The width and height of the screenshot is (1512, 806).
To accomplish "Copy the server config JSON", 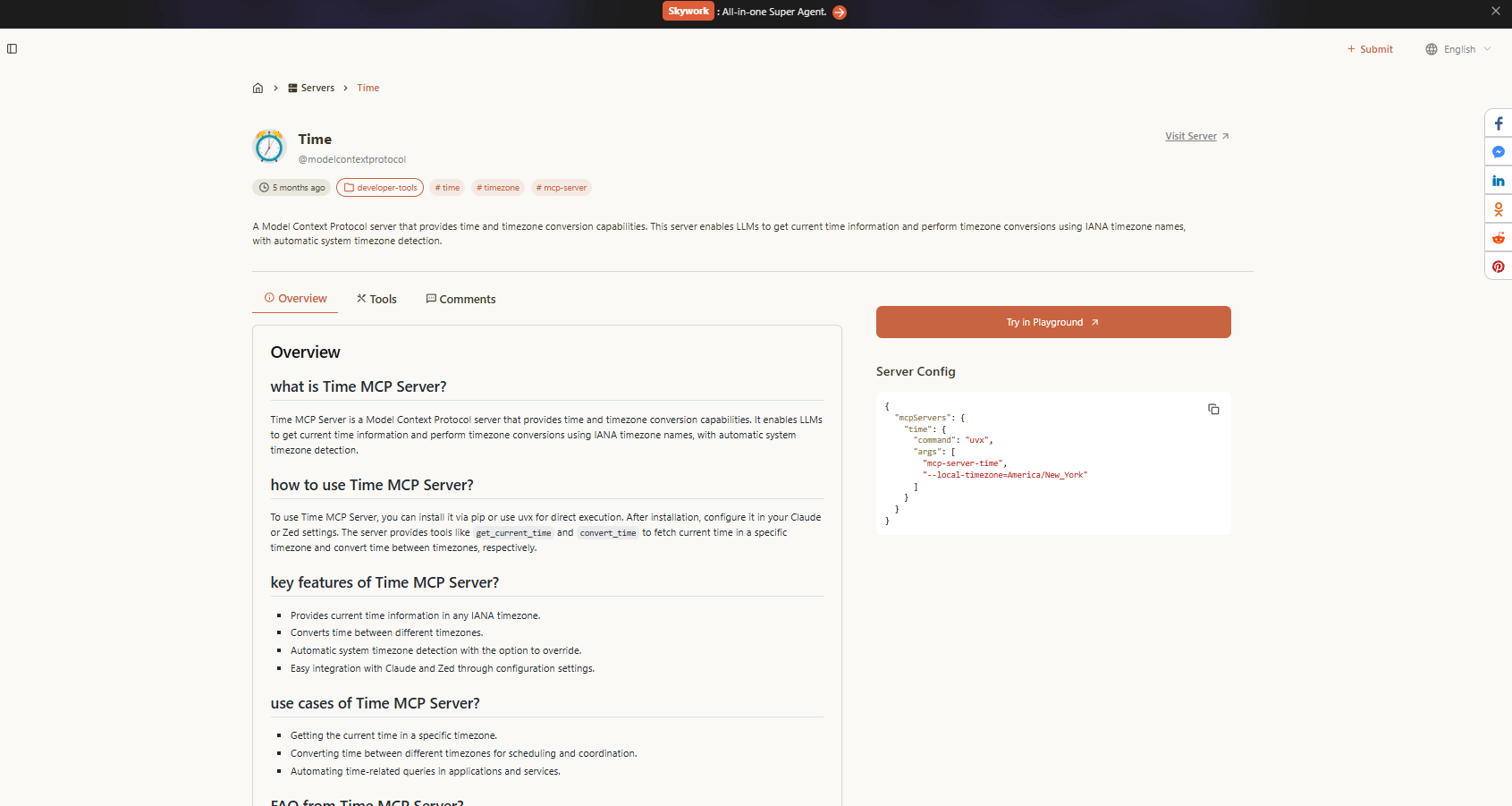I will coord(1213,409).
